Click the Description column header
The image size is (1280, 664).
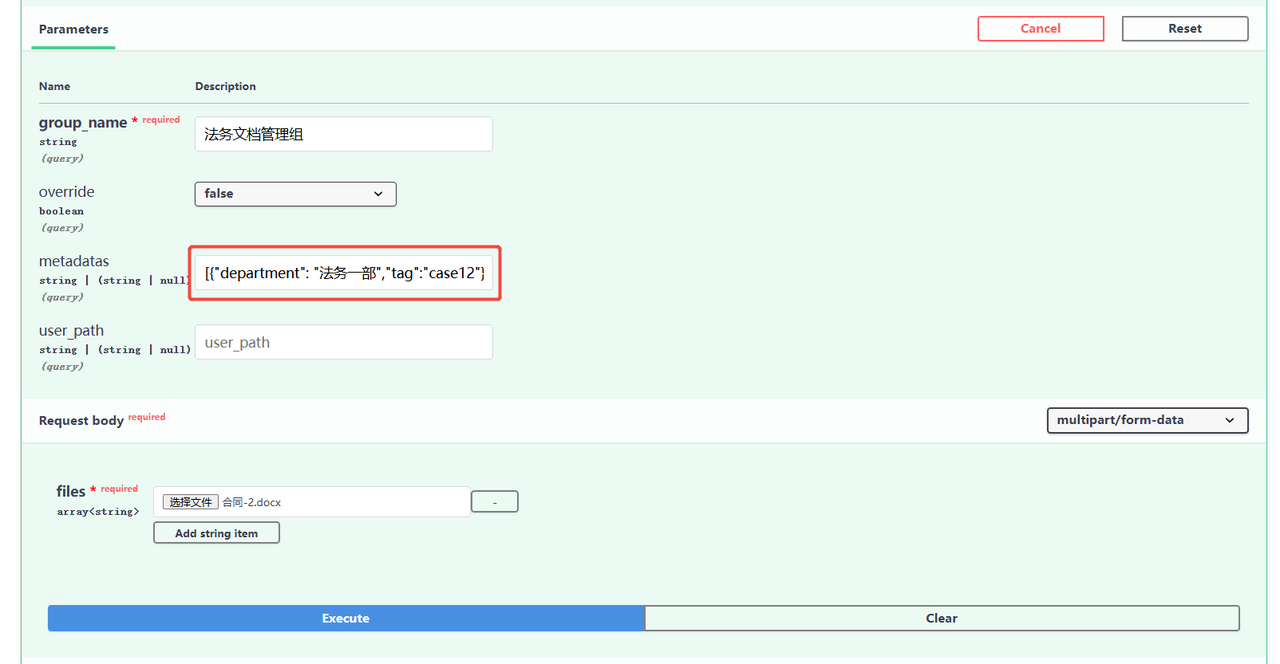click(225, 87)
